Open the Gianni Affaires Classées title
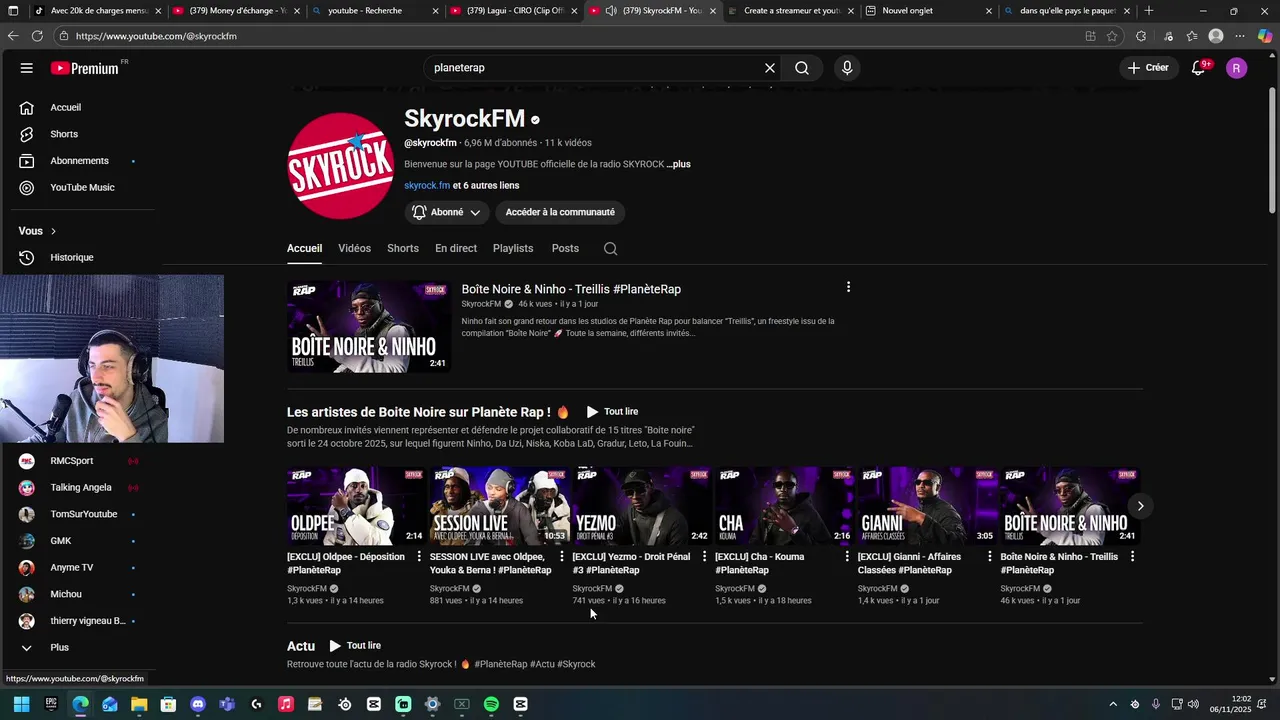 [x=909, y=563]
